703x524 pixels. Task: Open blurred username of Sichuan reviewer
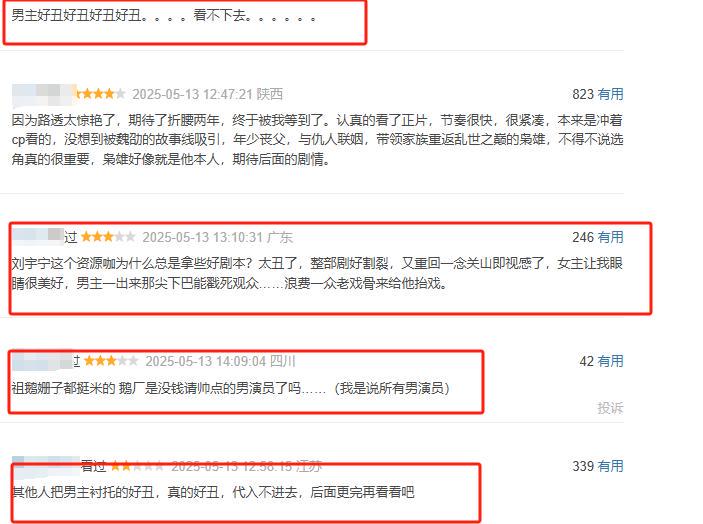[42, 361]
